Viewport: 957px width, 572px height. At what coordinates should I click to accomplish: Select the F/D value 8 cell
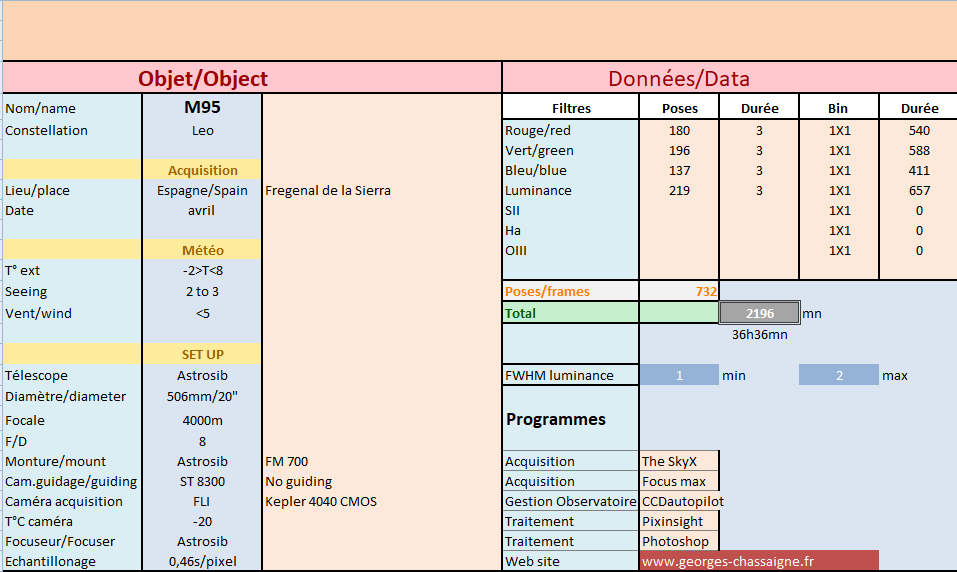pyautogui.click(x=202, y=441)
